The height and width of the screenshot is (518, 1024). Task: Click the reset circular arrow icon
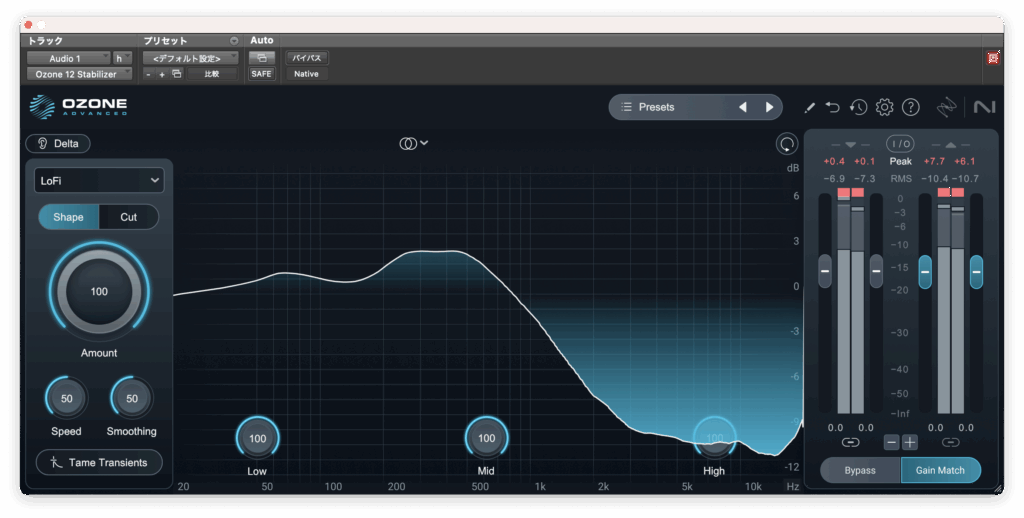(x=786, y=144)
